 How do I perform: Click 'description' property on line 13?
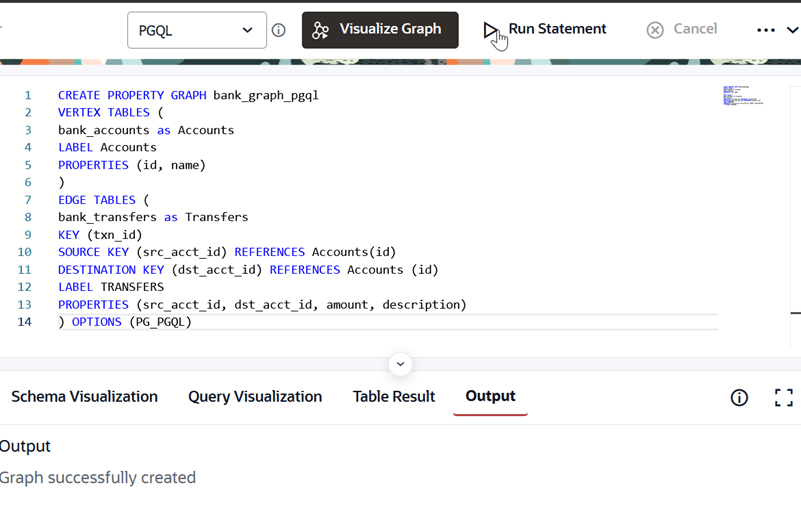[421, 305]
